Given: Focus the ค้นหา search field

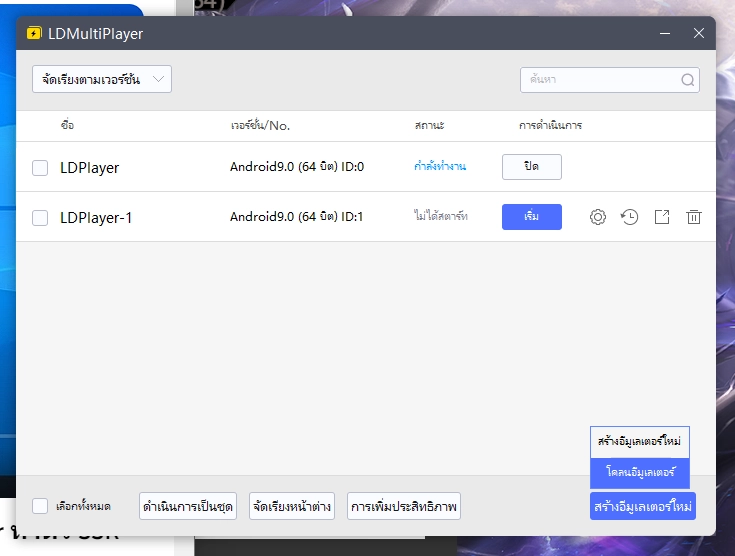Looking at the screenshot, I should (609, 80).
